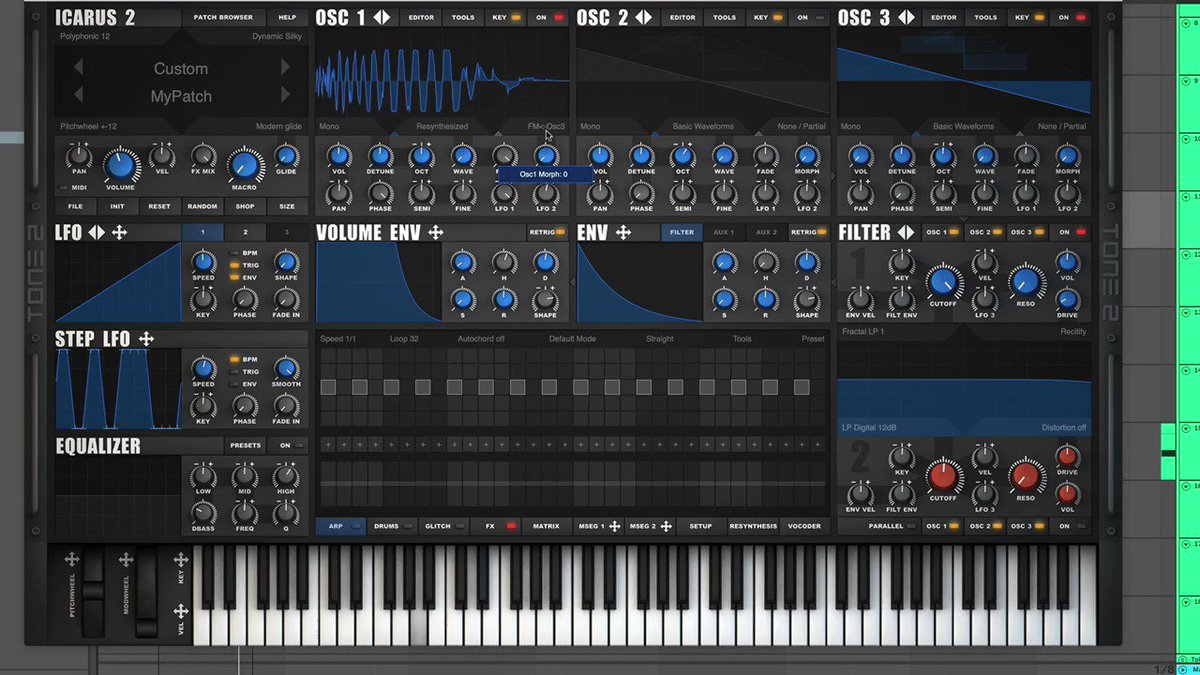1200x675 pixels.
Task: Click the OSC 1 WAVE knob
Action: click(463, 155)
